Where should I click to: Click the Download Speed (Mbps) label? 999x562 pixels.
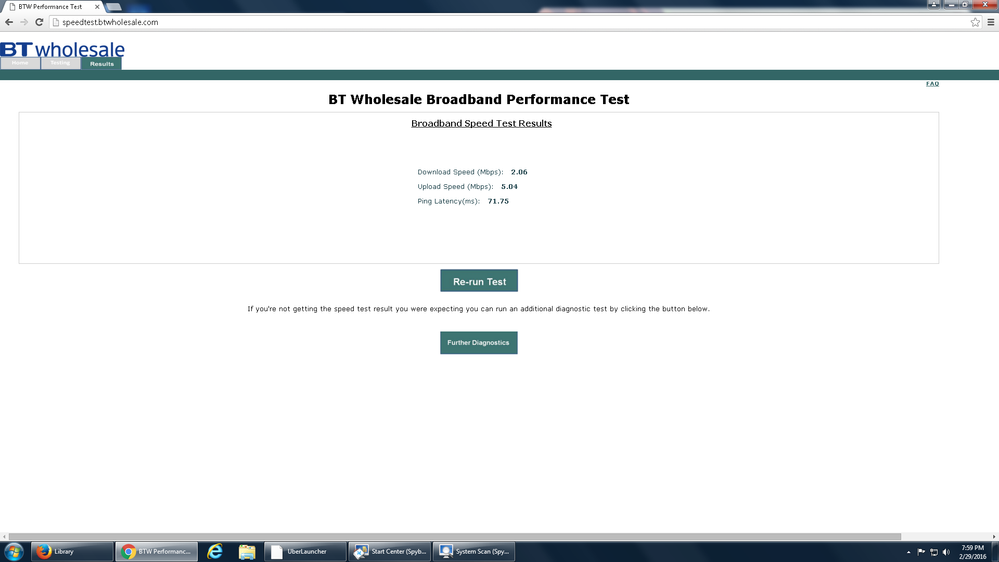[460, 172]
